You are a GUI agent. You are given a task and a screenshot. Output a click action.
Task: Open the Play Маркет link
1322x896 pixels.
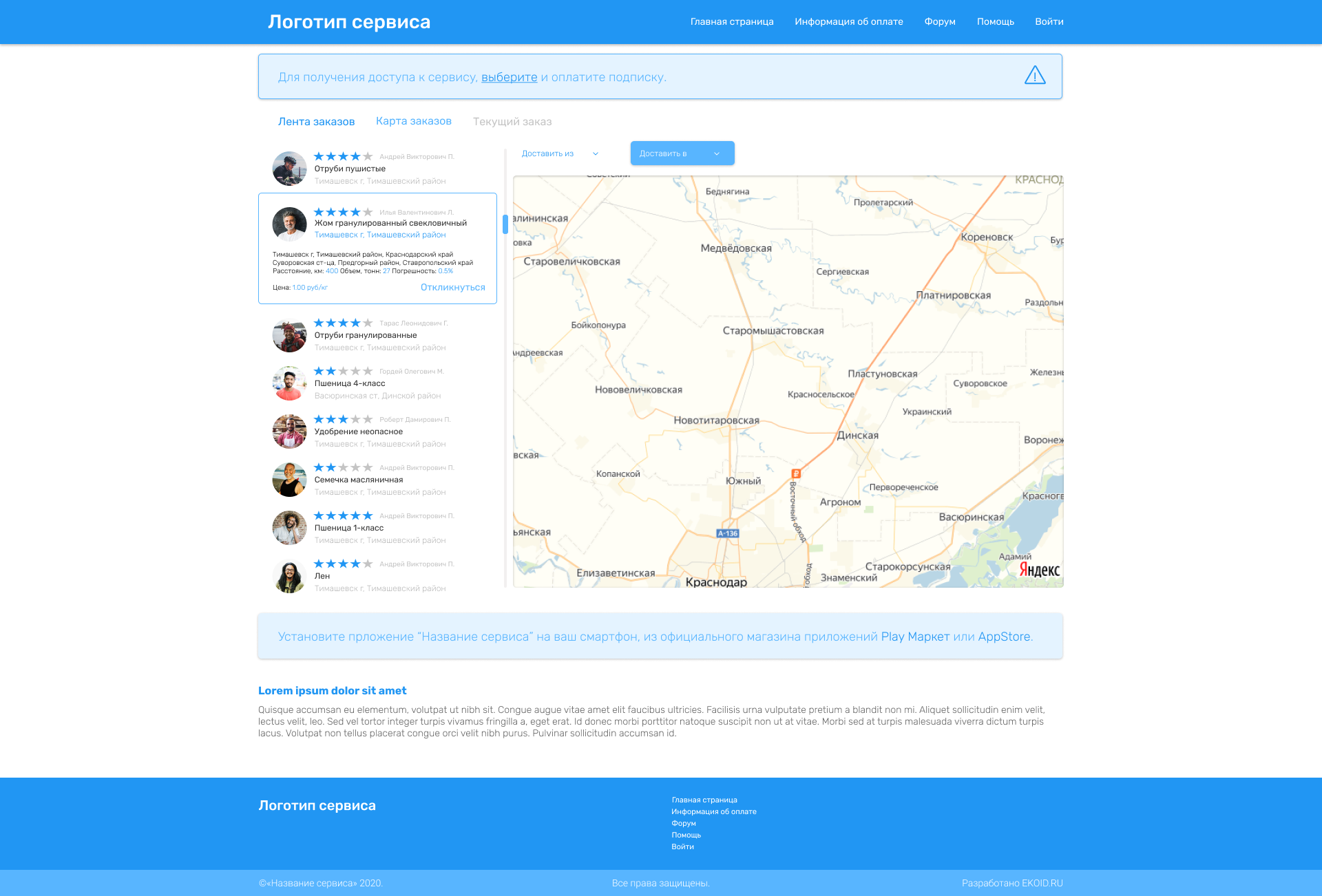tap(915, 637)
